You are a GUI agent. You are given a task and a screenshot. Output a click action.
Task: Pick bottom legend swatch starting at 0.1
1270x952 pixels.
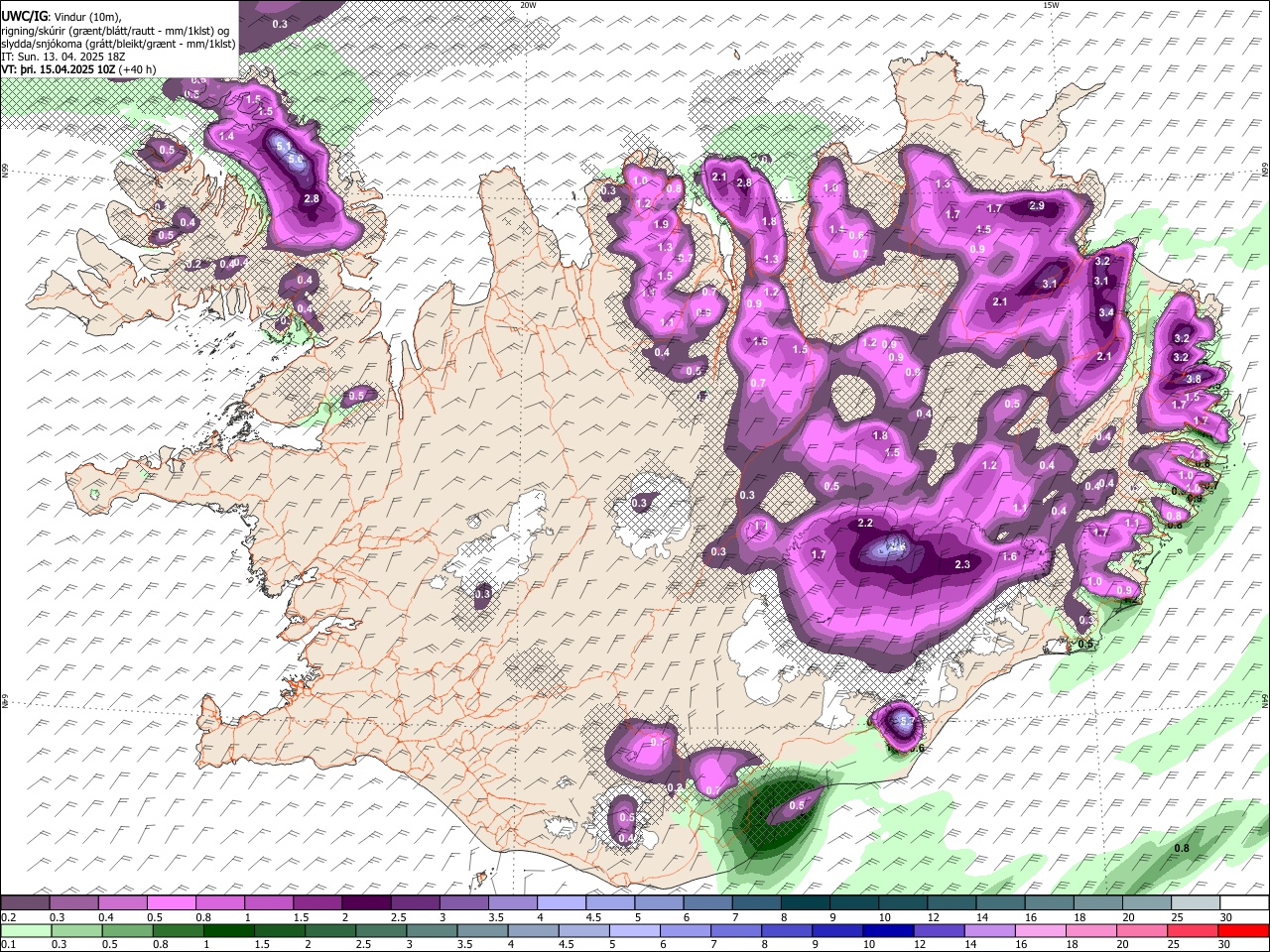[25, 930]
